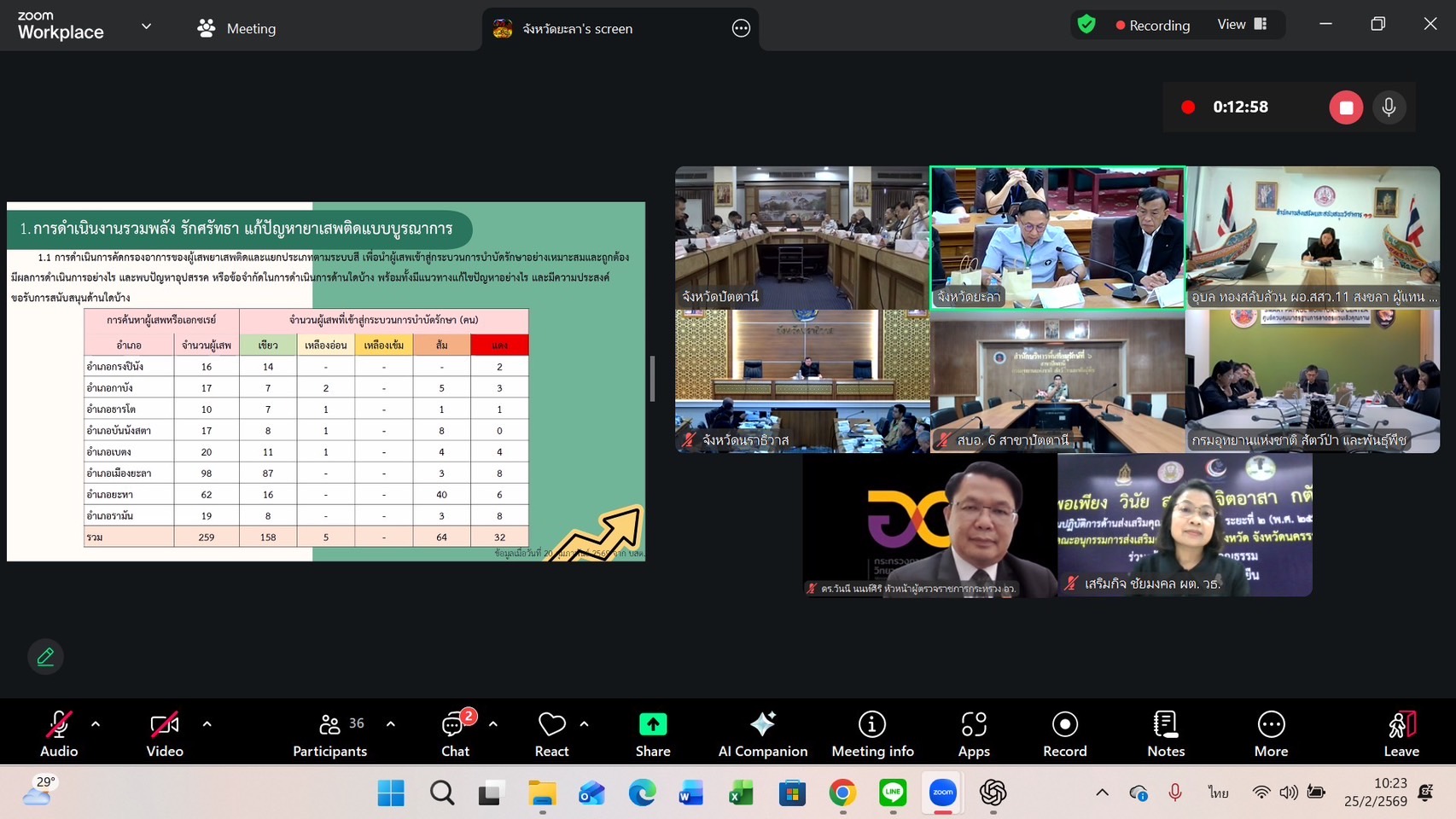The width and height of the screenshot is (1456, 819).
Task: Open Chat with unread messages
Action: pos(455,734)
